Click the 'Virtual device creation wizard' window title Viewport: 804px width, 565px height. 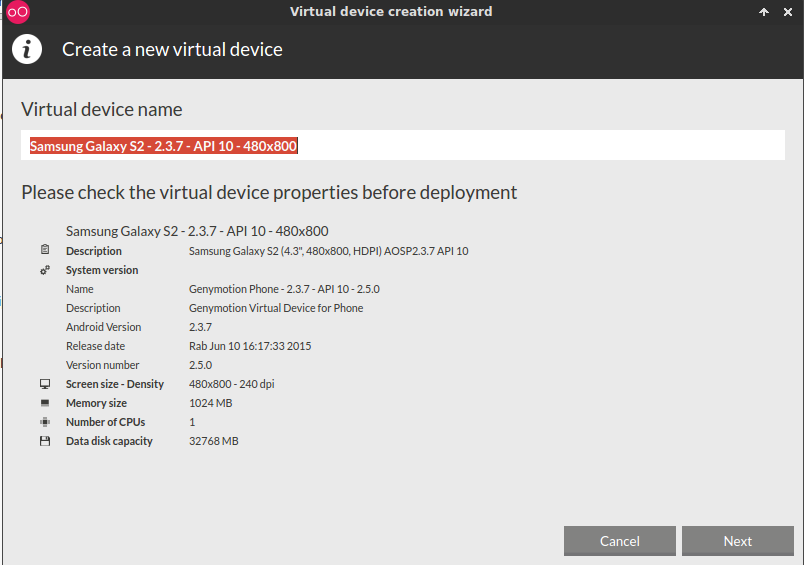click(x=391, y=12)
